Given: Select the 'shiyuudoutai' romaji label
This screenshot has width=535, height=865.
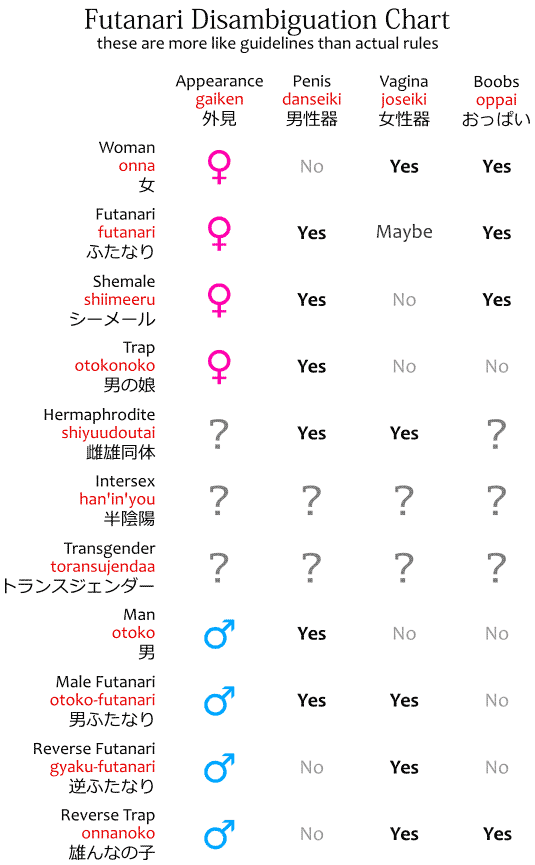Looking at the screenshot, I should (x=108, y=433).
